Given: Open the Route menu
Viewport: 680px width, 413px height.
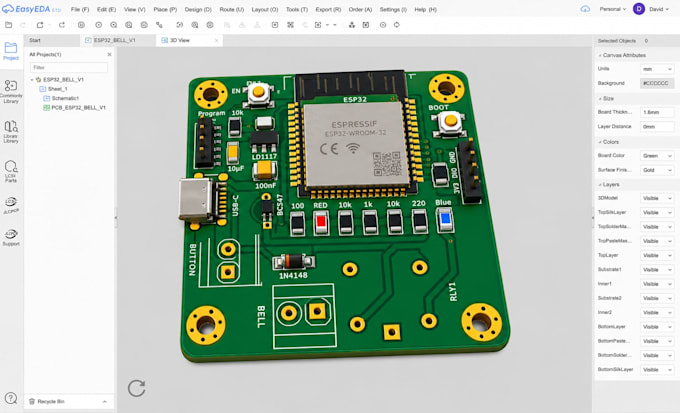Looking at the screenshot, I should [x=232, y=9].
